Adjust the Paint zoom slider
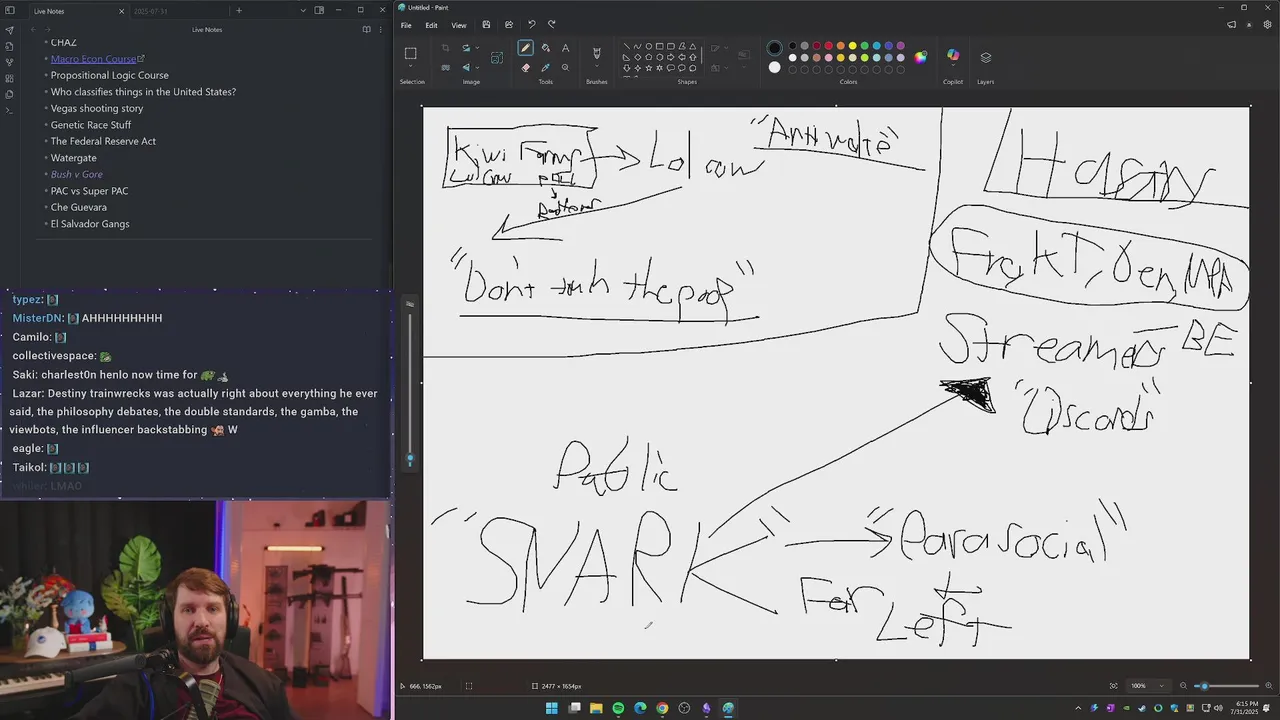This screenshot has height=720, width=1280. (1226, 686)
